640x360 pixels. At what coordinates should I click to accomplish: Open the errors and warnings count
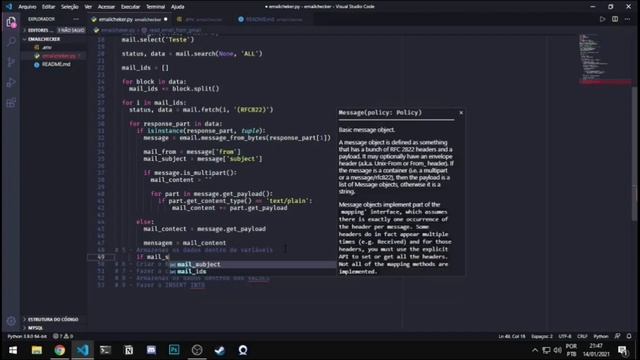pos(63,336)
